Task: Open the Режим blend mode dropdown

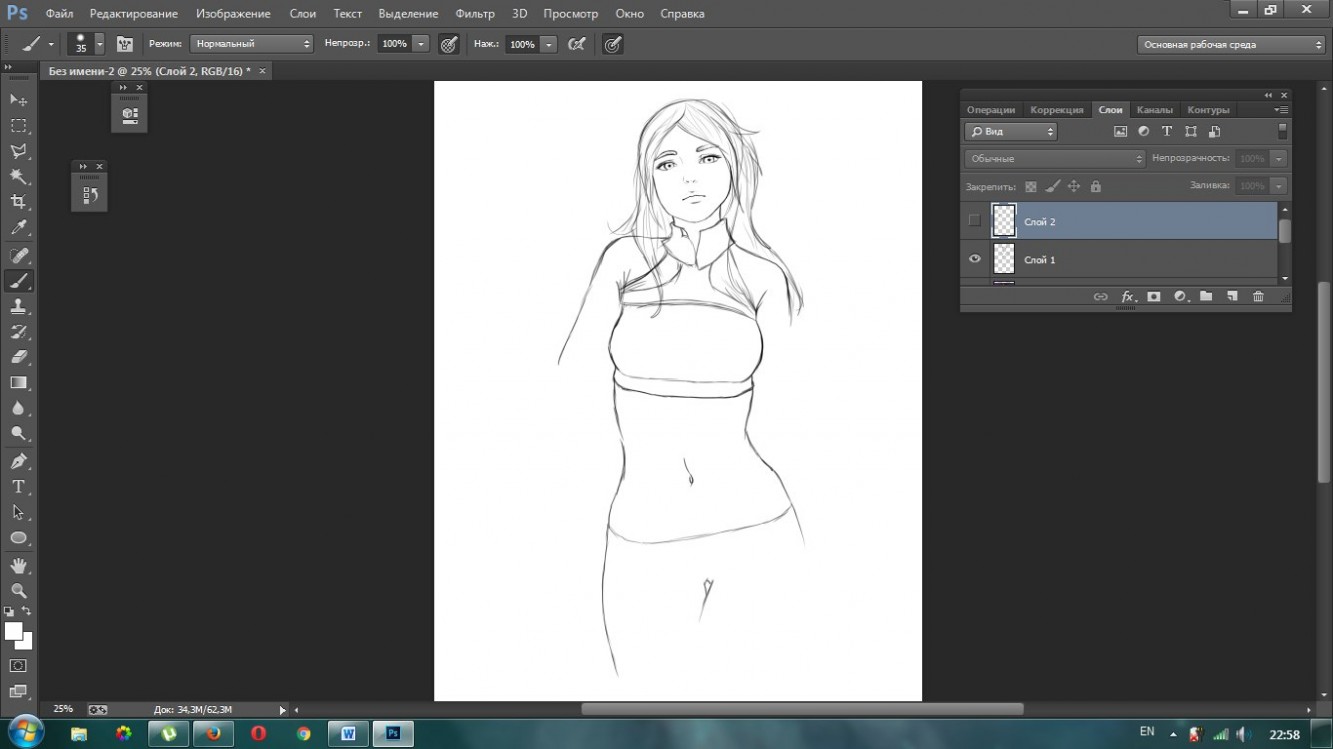Action: pyautogui.click(x=251, y=44)
